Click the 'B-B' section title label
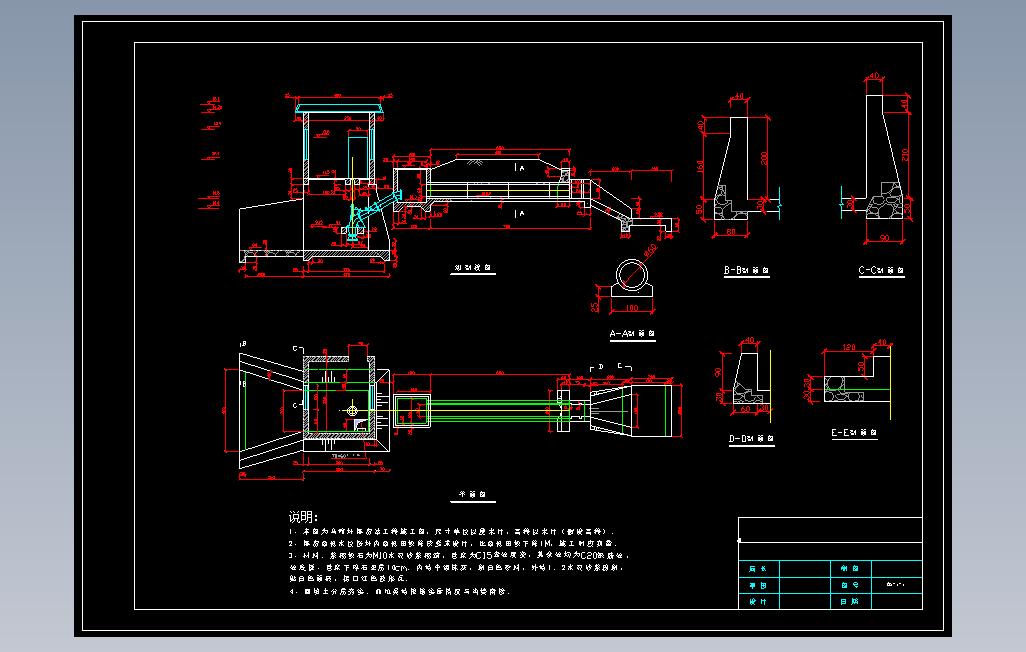Image resolution: width=1026 pixels, height=652 pixels. point(746,270)
